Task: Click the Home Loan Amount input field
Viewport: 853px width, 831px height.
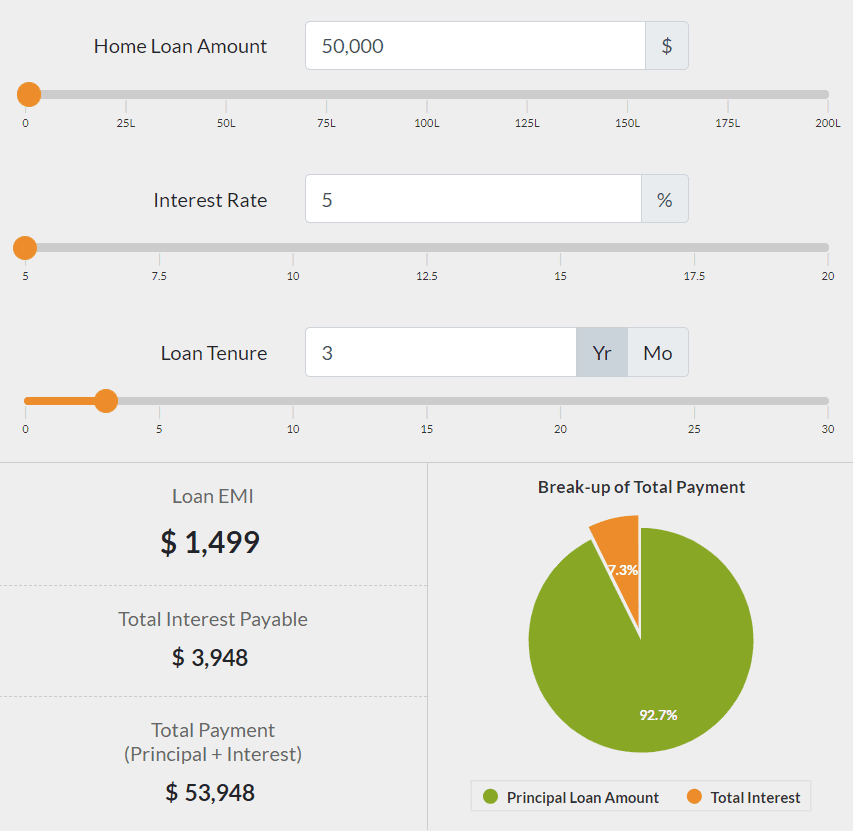Action: (474, 45)
